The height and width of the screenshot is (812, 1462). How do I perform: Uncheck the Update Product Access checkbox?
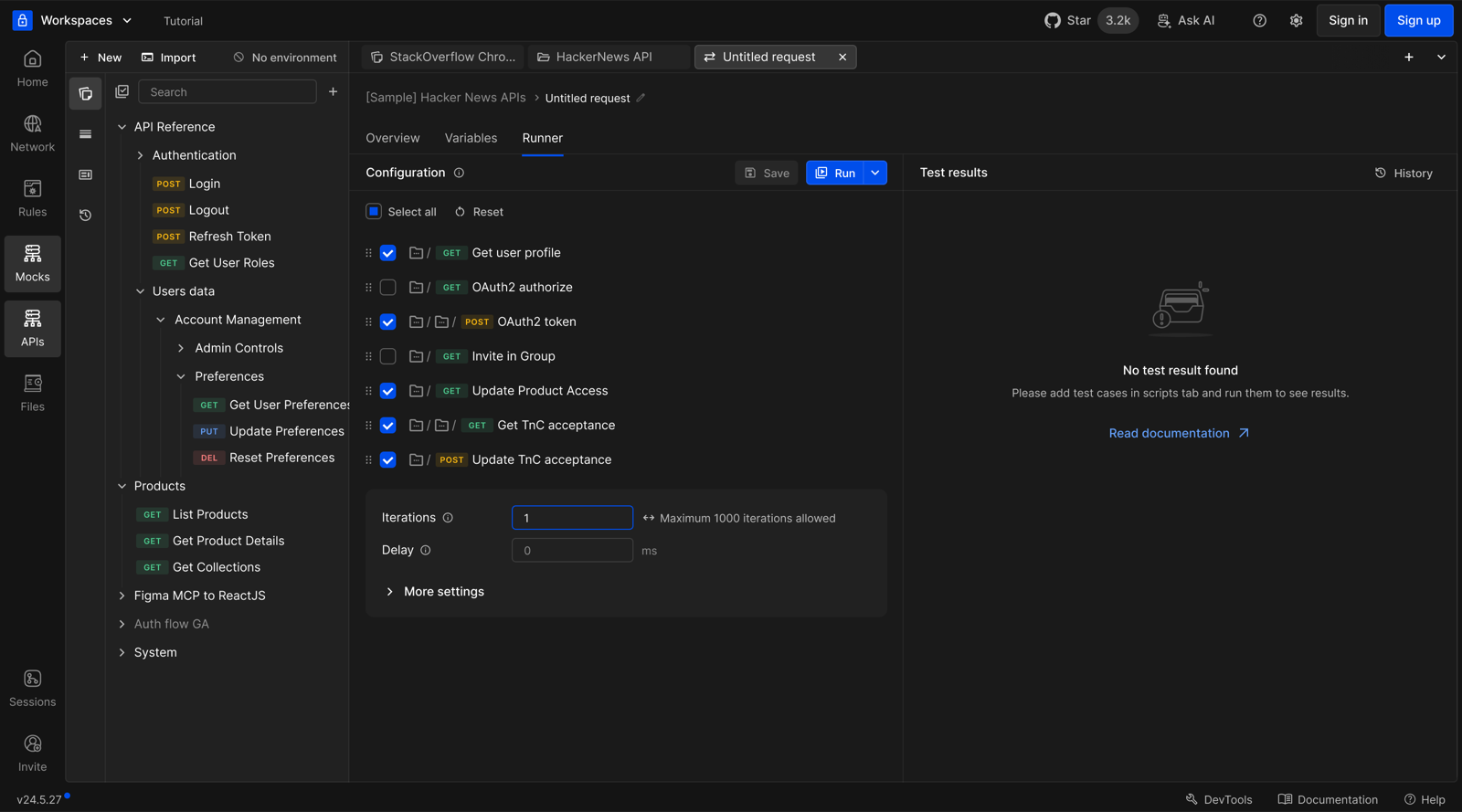click(x=388, y=391)
